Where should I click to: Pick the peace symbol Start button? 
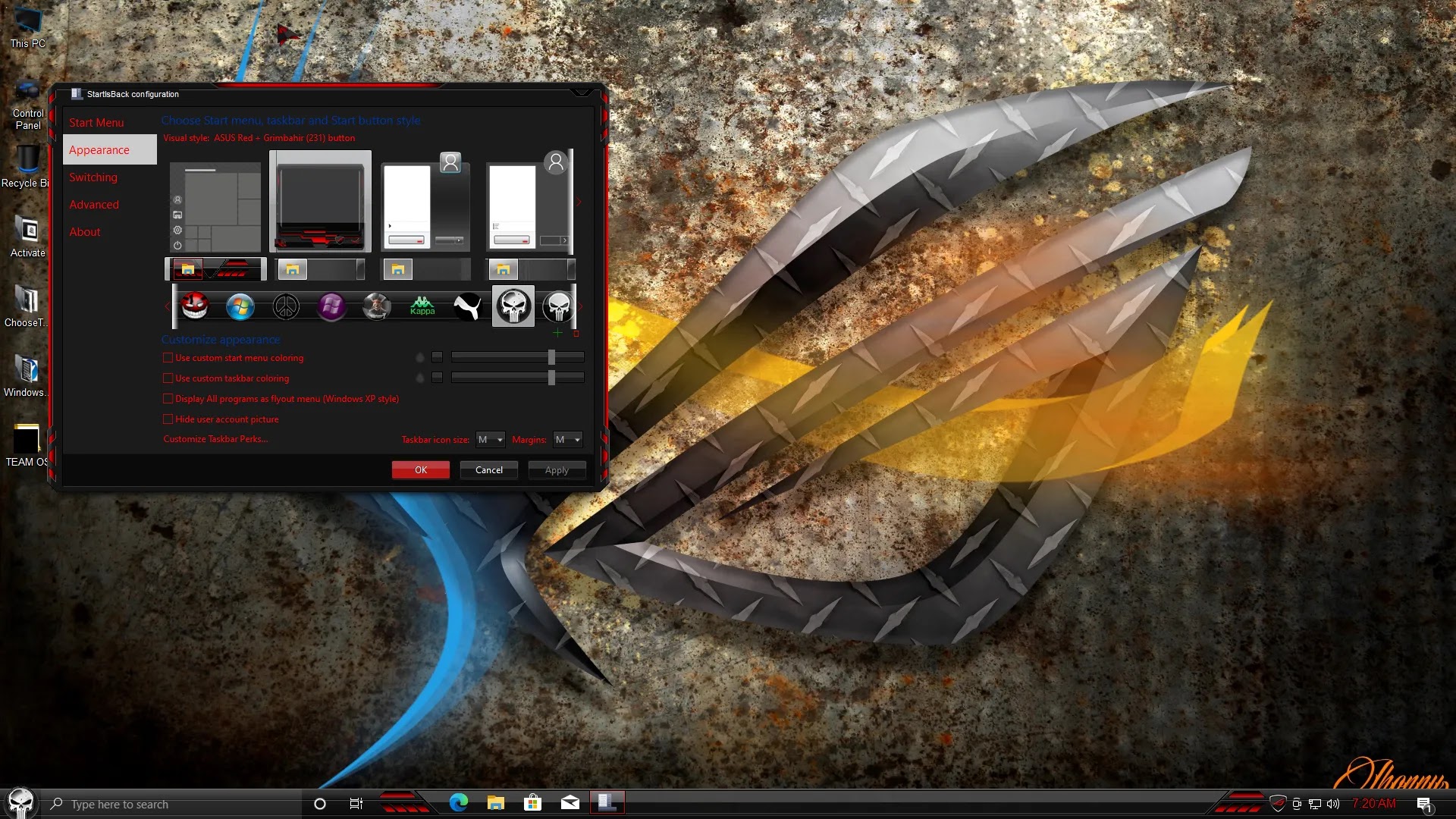coord(286,306)
